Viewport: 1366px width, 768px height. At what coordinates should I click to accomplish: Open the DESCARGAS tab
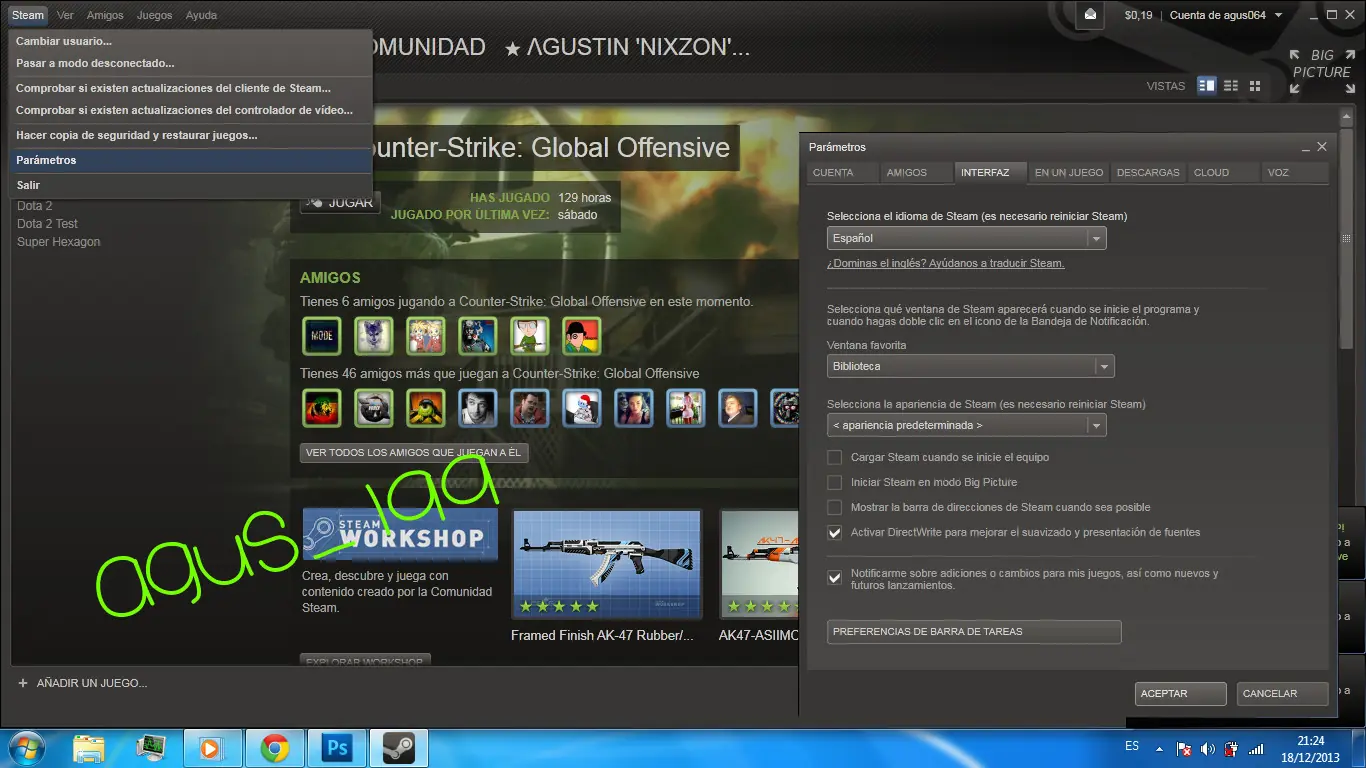pyautogui.click(x=1148, y=173)
